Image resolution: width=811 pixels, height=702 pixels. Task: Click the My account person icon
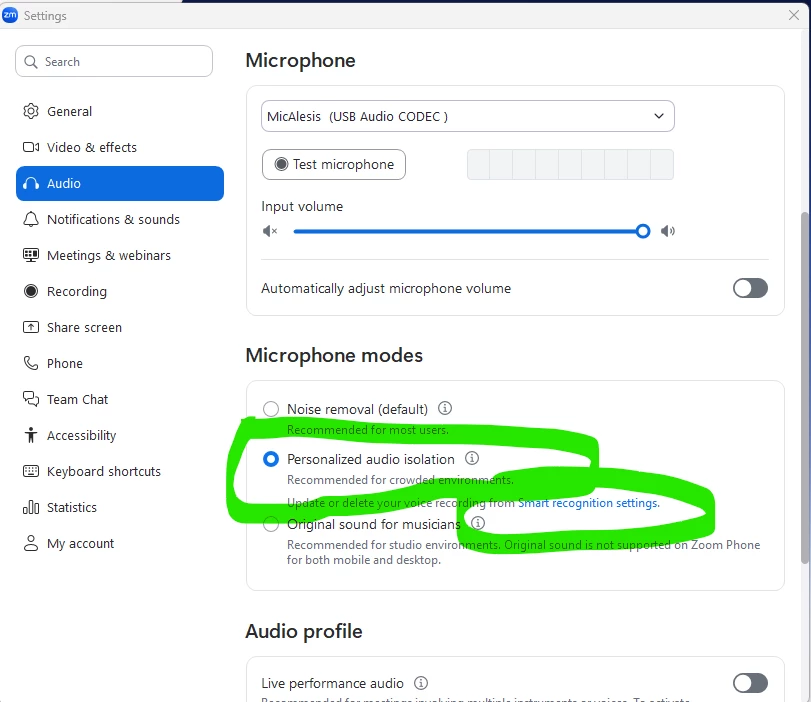[31, 543]
